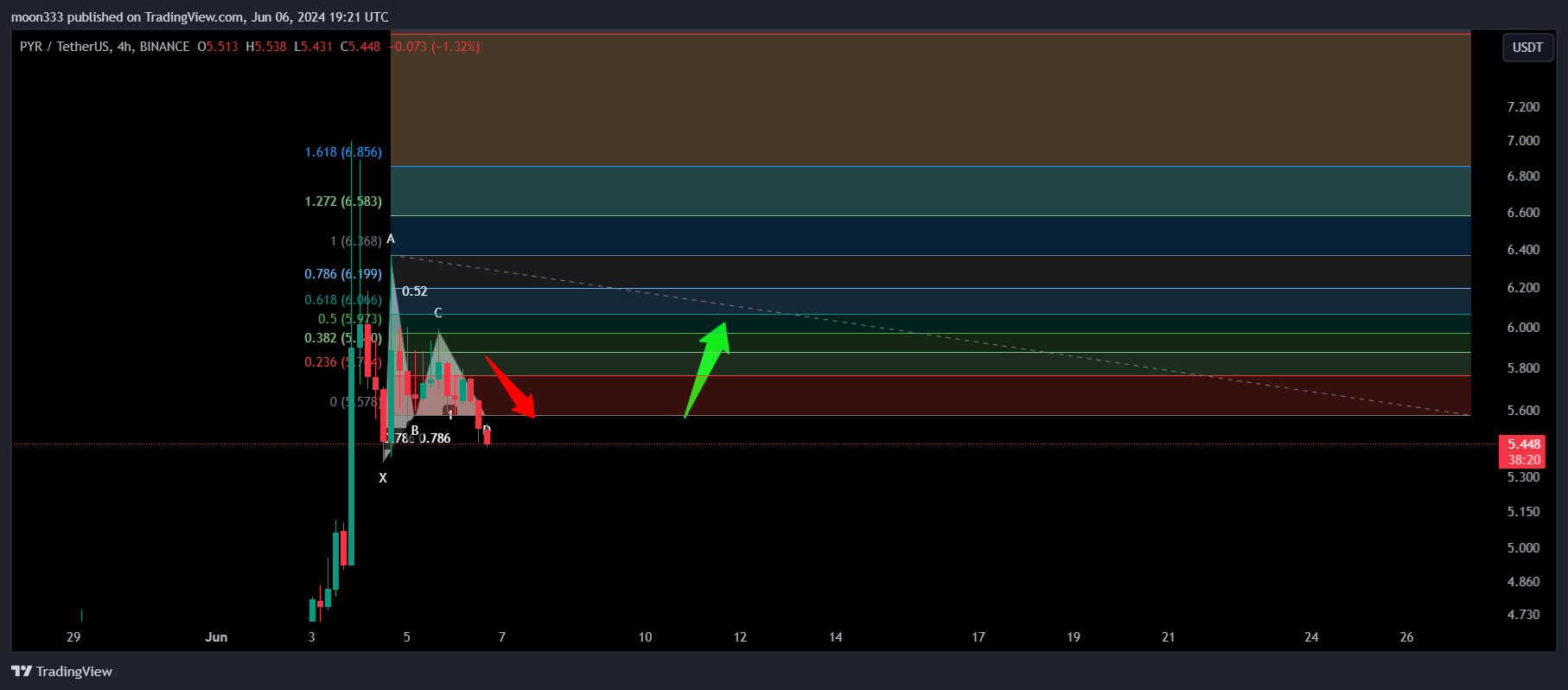
Task: Open the TradingView logo link
Action: coord(61,671)
